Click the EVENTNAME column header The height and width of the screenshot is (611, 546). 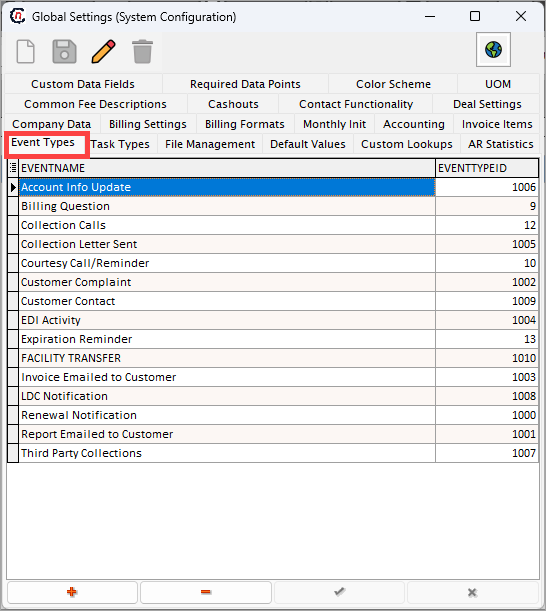coord(227,168)
